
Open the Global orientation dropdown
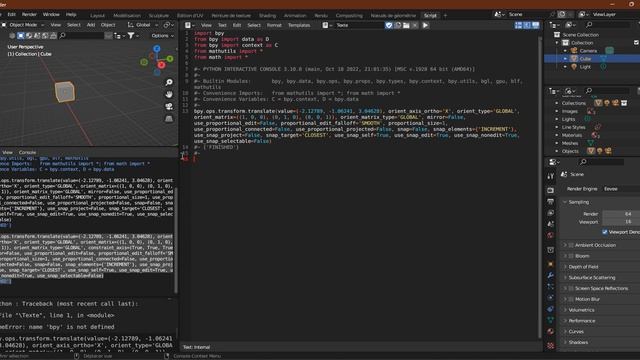point(143,25)
